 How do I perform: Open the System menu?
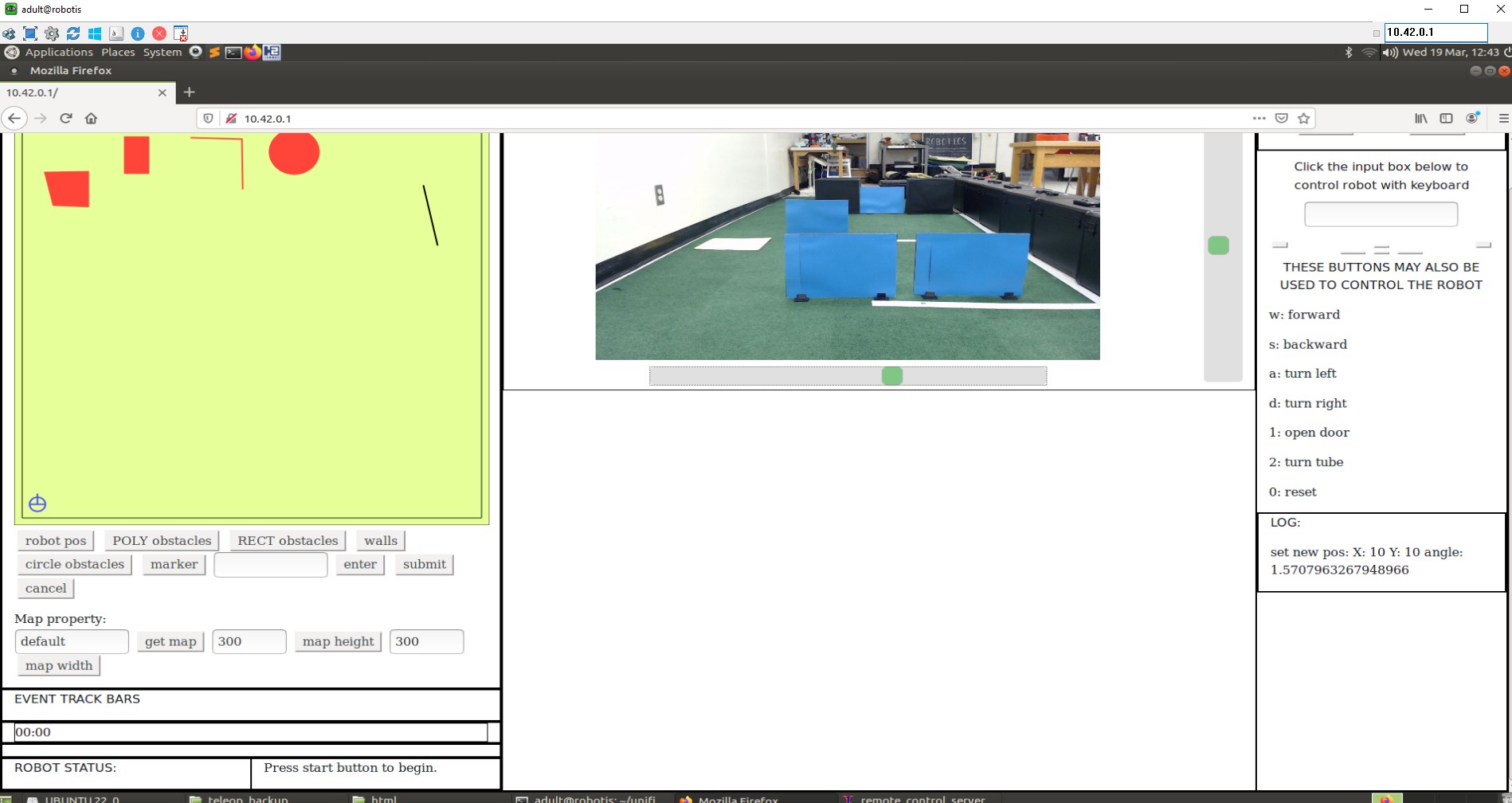[x=163, y=53]
